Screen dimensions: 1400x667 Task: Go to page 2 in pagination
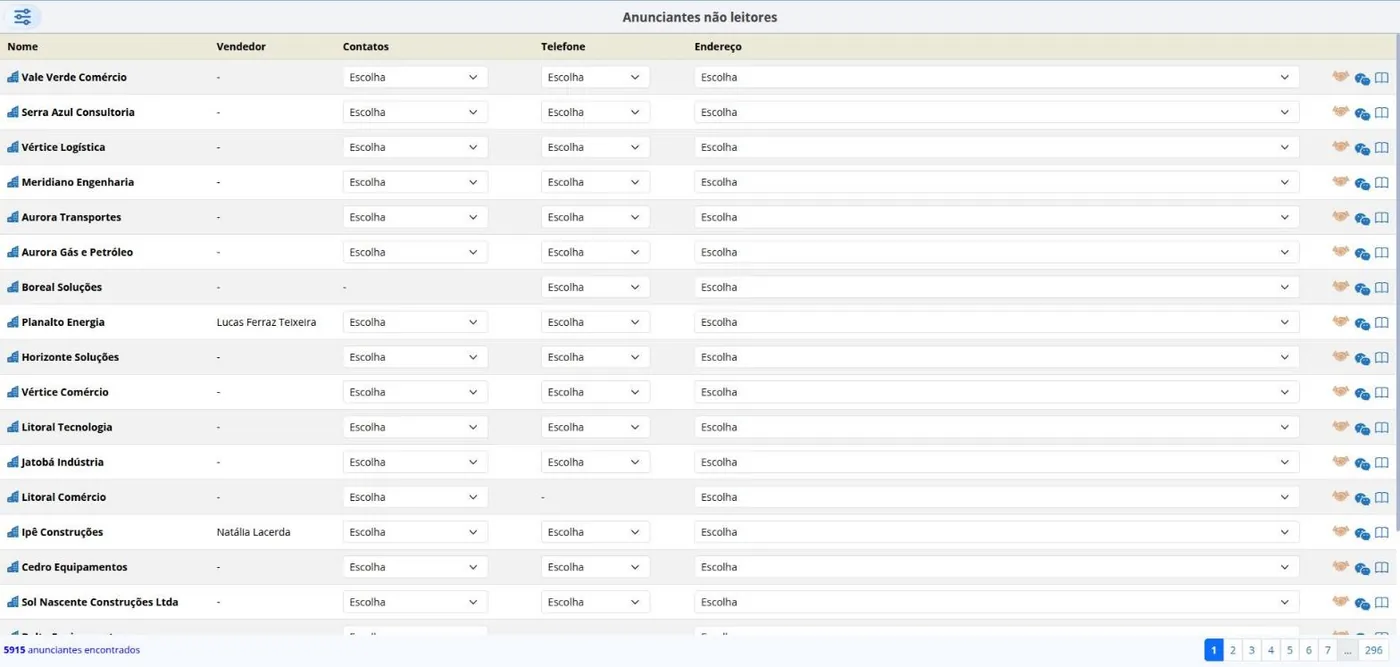click(1232, 650)
